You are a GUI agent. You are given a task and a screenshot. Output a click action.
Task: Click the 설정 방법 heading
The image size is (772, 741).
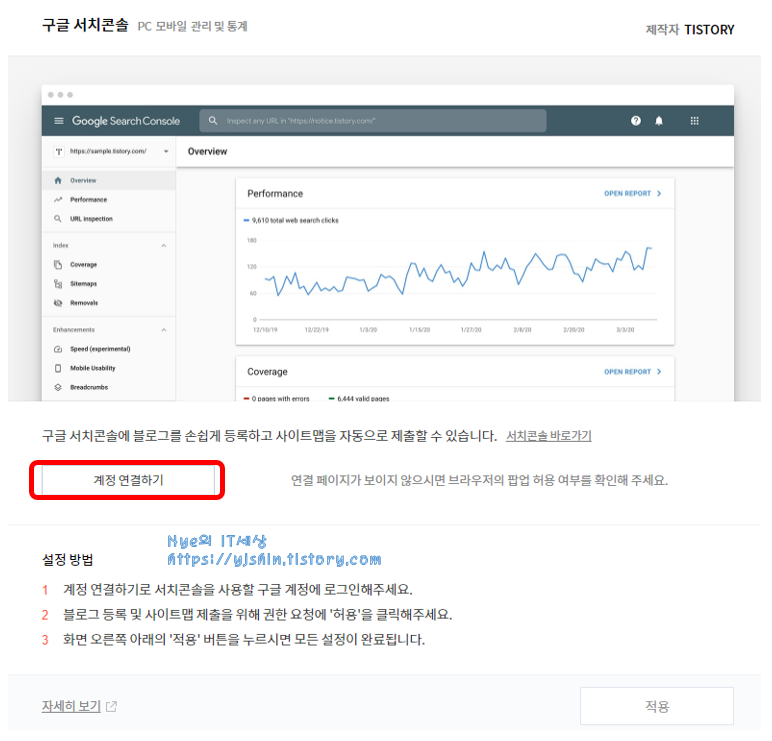click(x=67, y=559)
